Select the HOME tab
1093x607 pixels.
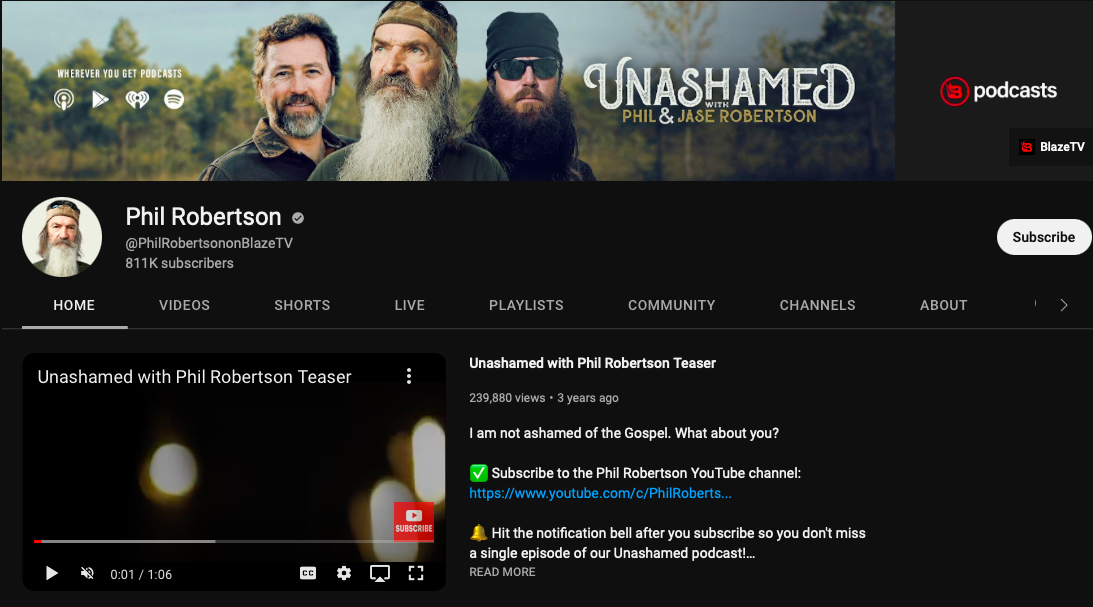click(x=74, y=305)
